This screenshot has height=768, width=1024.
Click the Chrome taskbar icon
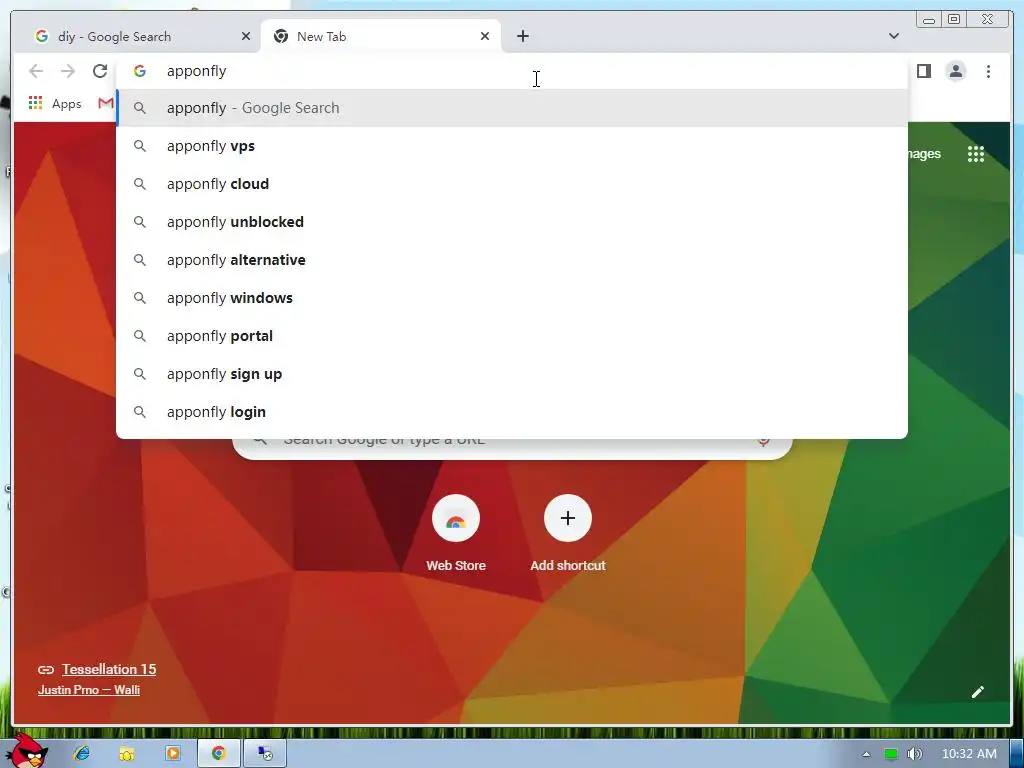(x=218, y=754)
